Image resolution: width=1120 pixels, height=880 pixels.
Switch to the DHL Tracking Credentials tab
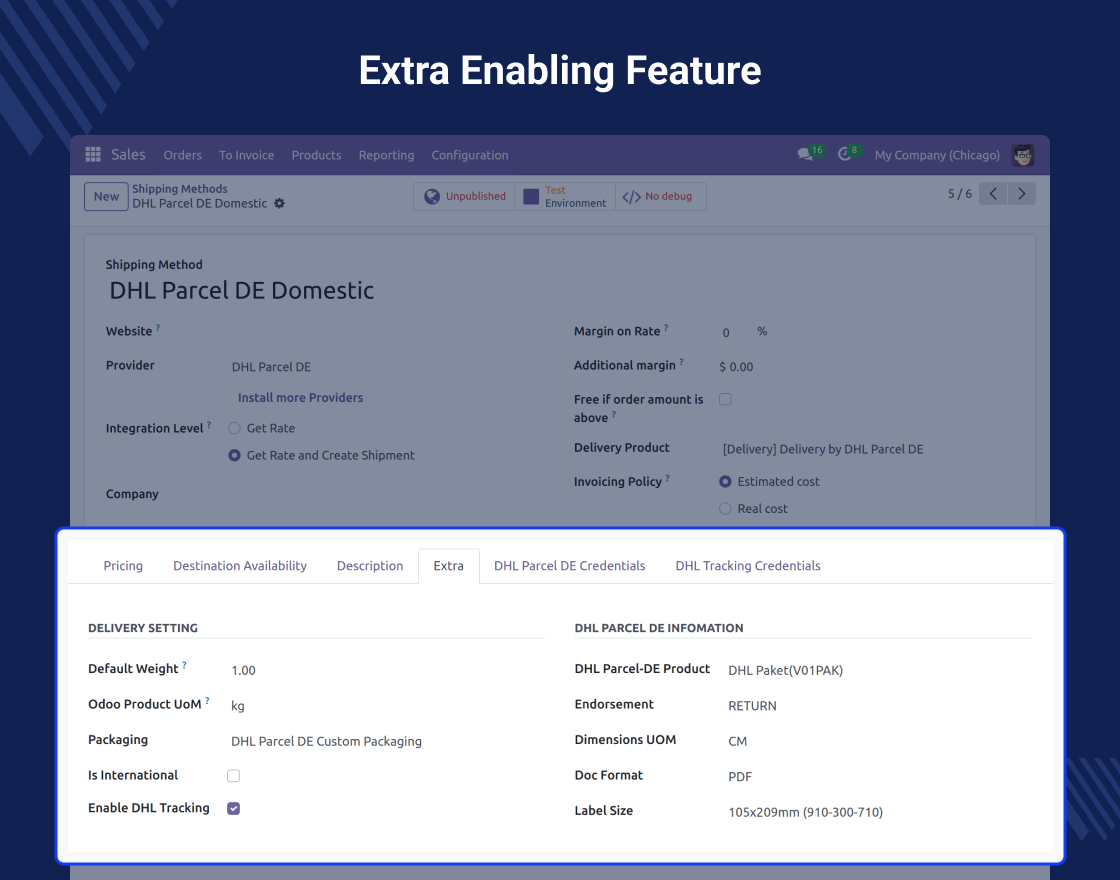pos(747,566)
